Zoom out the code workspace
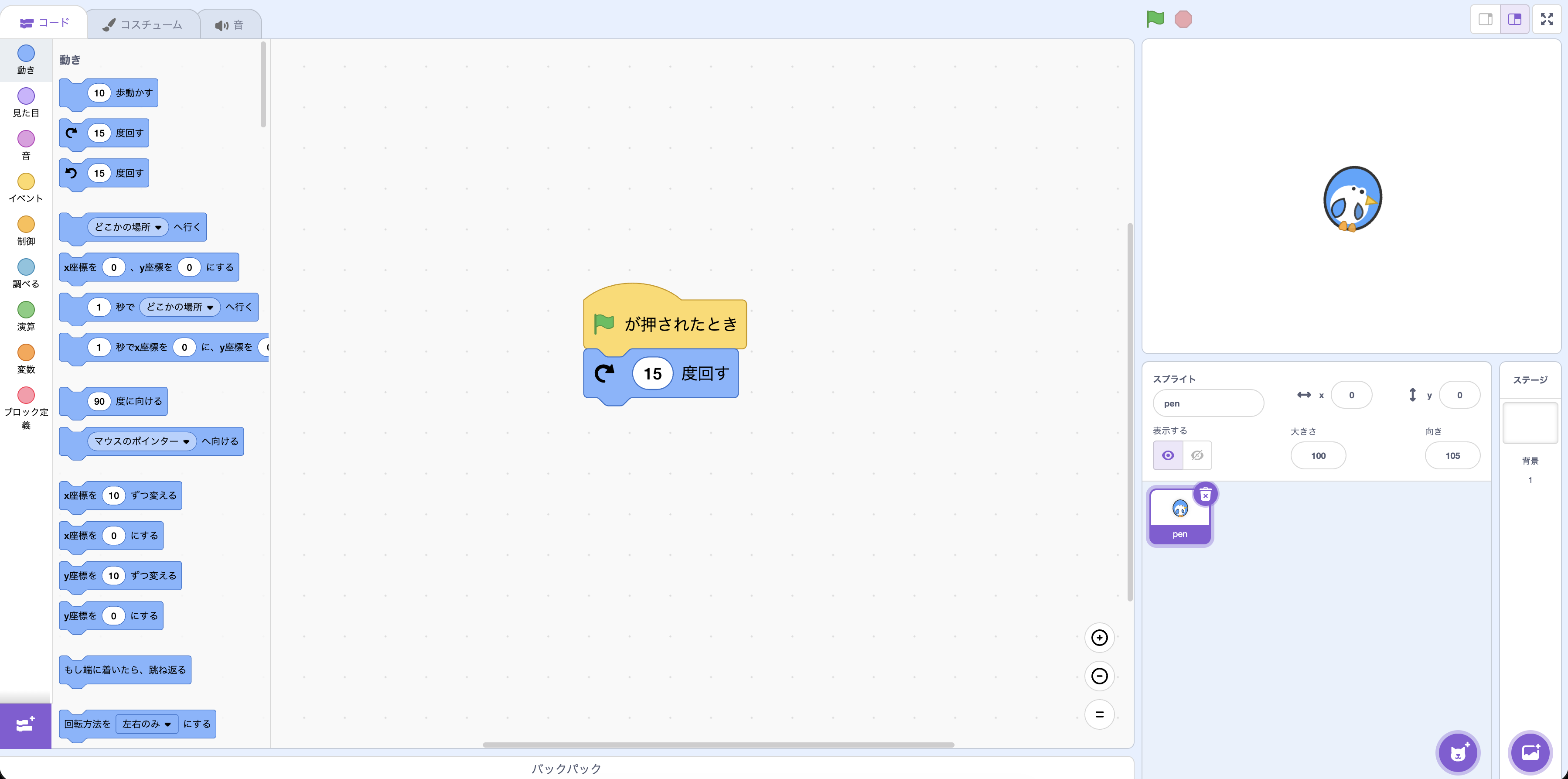This screenshot has width=1568, height=779. click(x=1099, y=676)
